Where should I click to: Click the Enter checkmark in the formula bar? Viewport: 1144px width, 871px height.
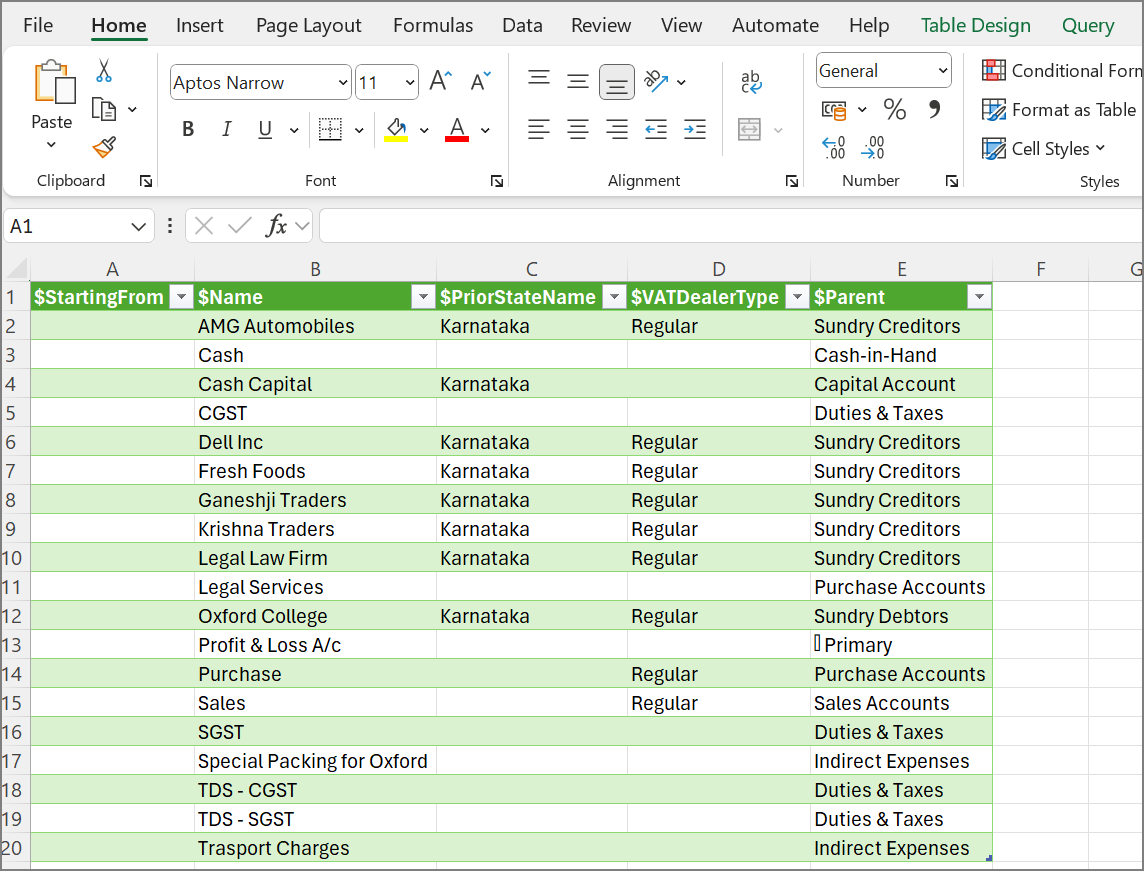click(239, 226)
